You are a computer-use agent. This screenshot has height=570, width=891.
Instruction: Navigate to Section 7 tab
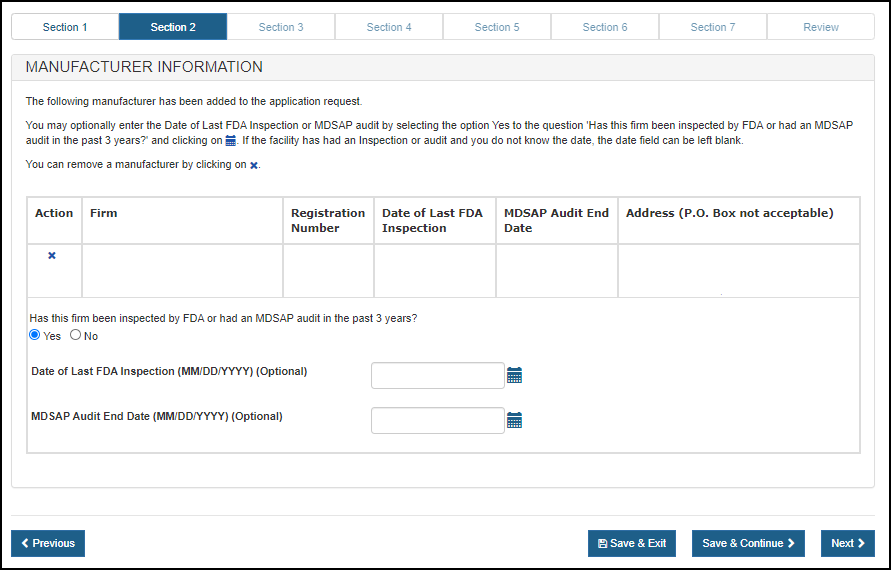point(713,27)
